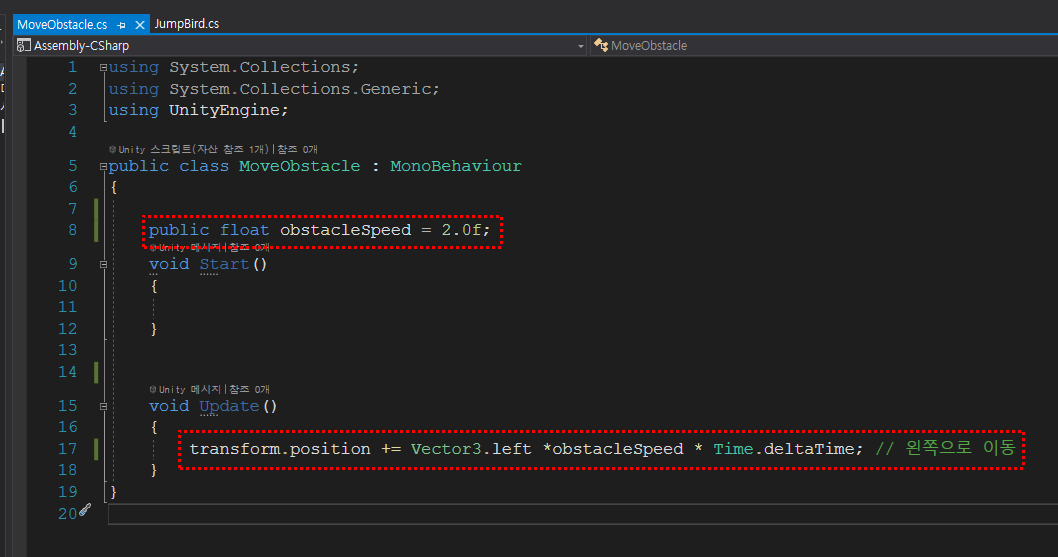This screenshot has width=1058, height=557.
Task: Click transform.position on line 17
Action: coord(280,448)
